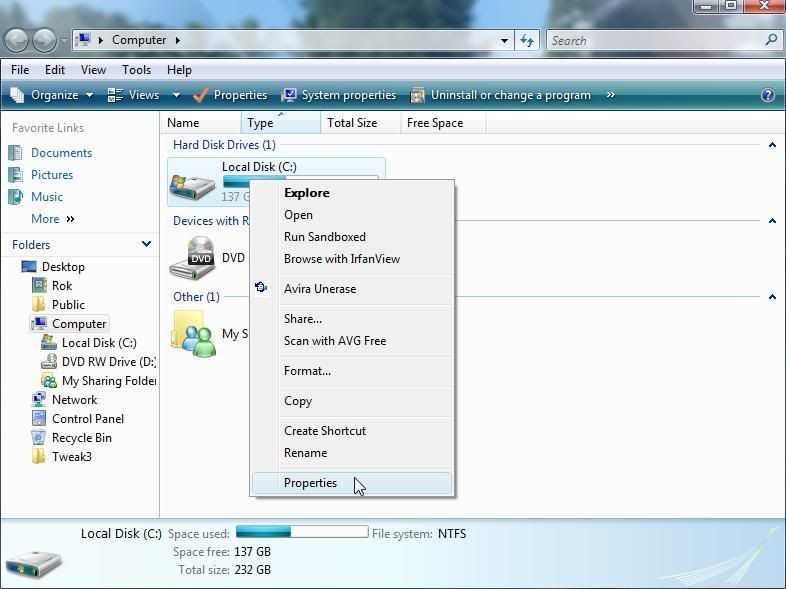Select Format... in context menu
Image resolution: width=786 pixels, height=589 pixels.
click(x=352, y=371)
